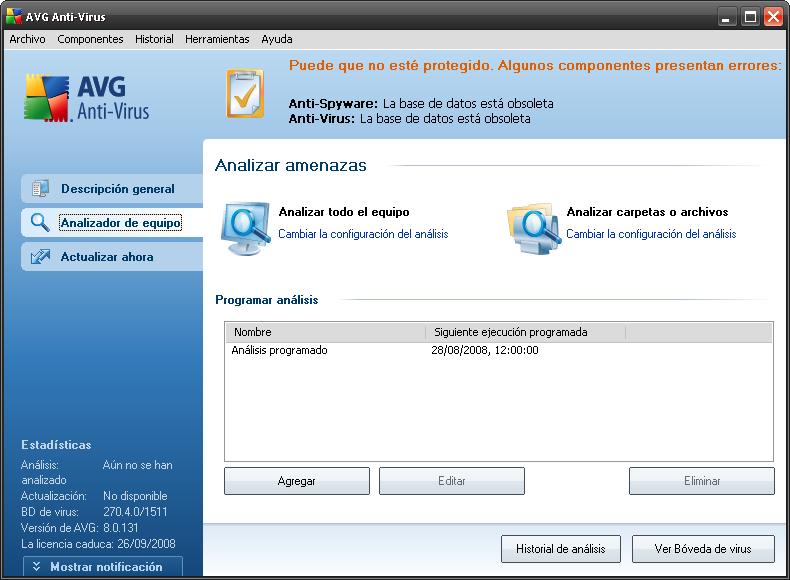790x580 pixels.
Task: Click the orange protection warning headline
Action: pos(535,66)
